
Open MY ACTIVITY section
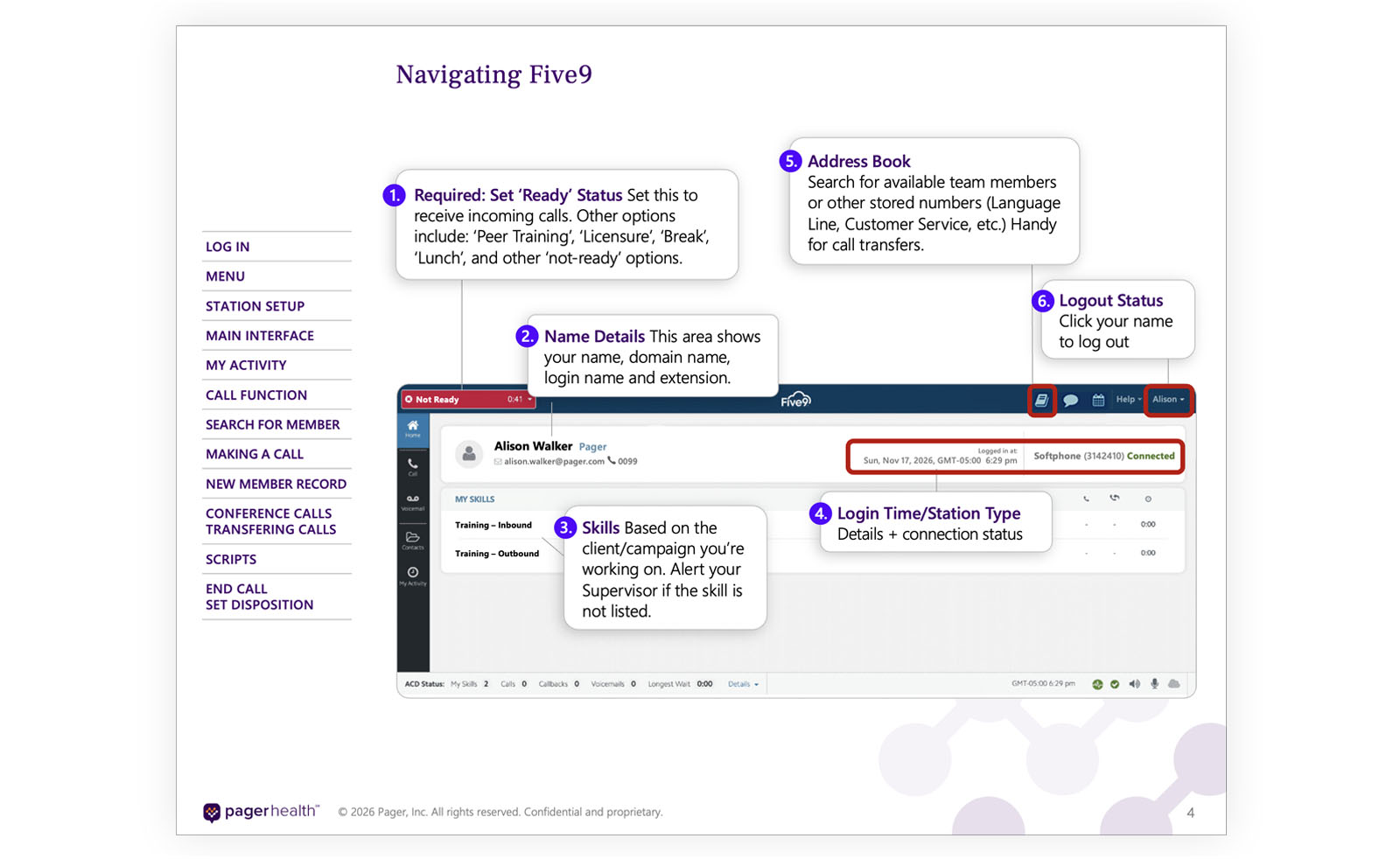pyautogui.click(x=246, y=366)
